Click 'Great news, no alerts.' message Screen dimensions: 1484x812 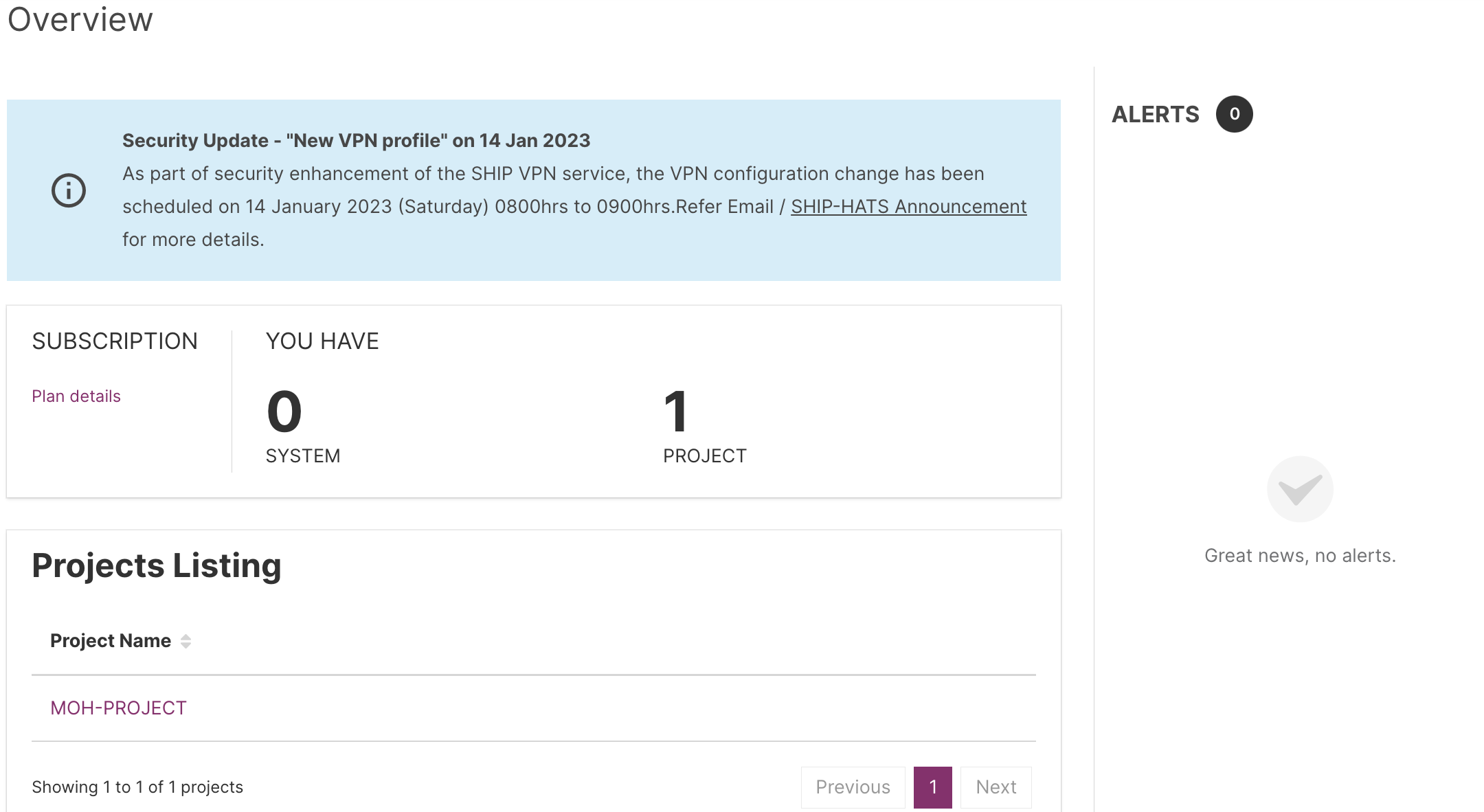[x=1300, y=556]
